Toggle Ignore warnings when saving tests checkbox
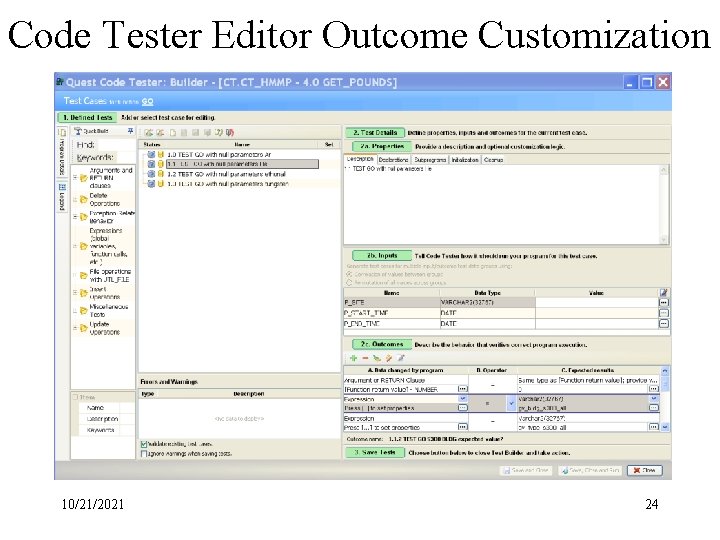 click(x=144, y=454)
